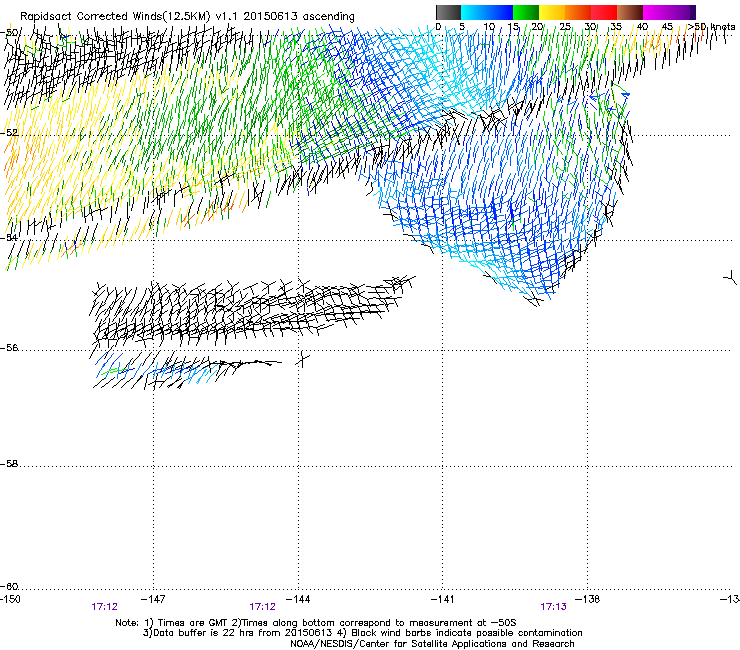Click the "40" label under the color bar
Screen dimensions: 740x650
point(642,27)
